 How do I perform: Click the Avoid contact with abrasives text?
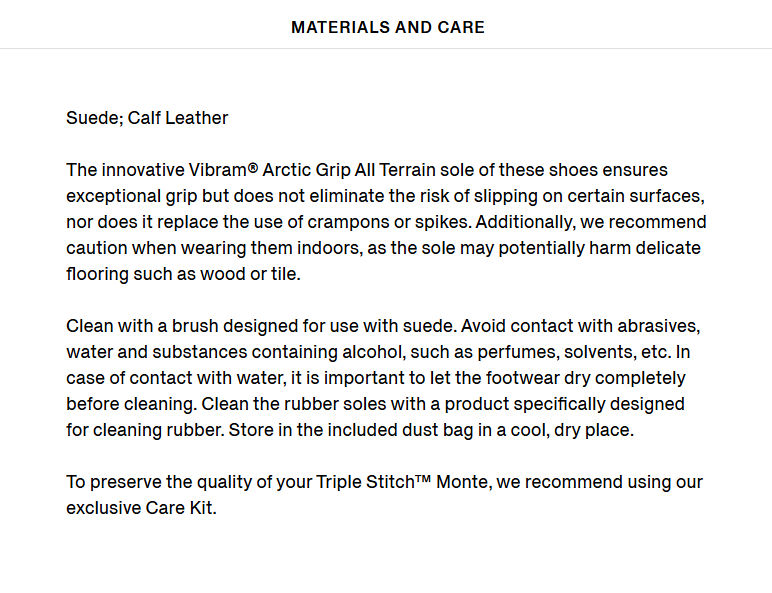point(580,326)
